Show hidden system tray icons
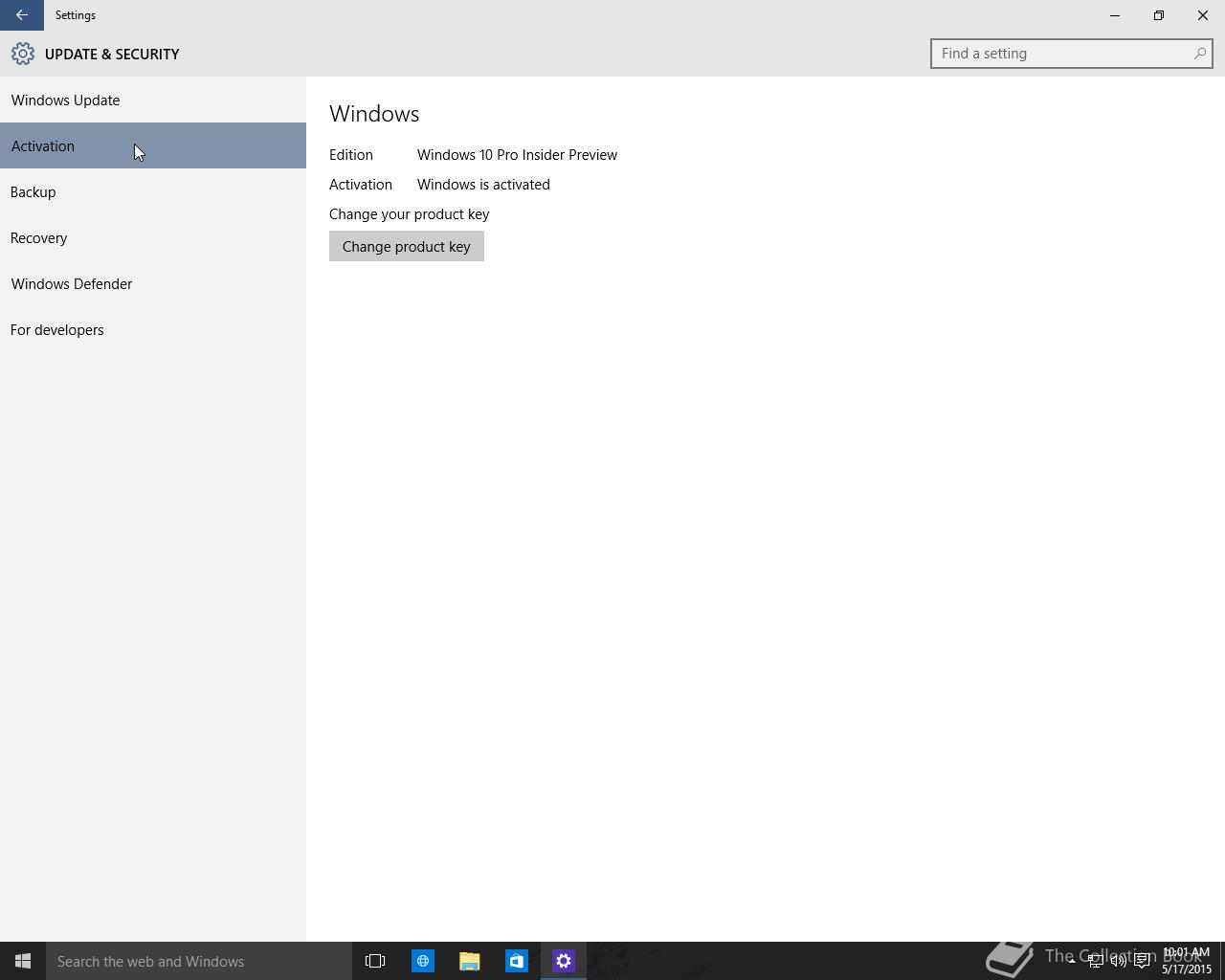Image resolution: width=1225 pixels, height=980 pixels. click(1072, 961)
